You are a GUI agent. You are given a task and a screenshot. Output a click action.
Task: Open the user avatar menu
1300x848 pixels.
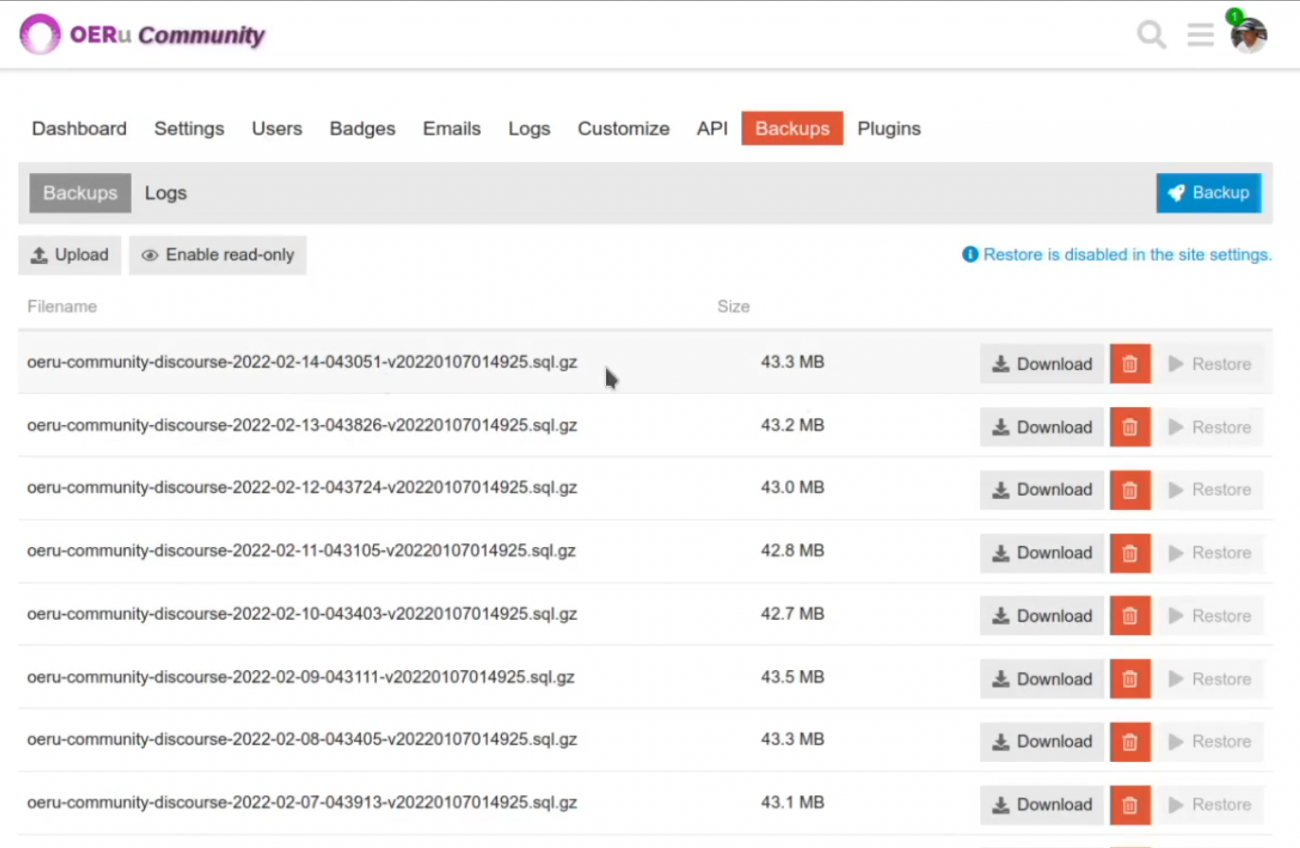pos(1248,35)
